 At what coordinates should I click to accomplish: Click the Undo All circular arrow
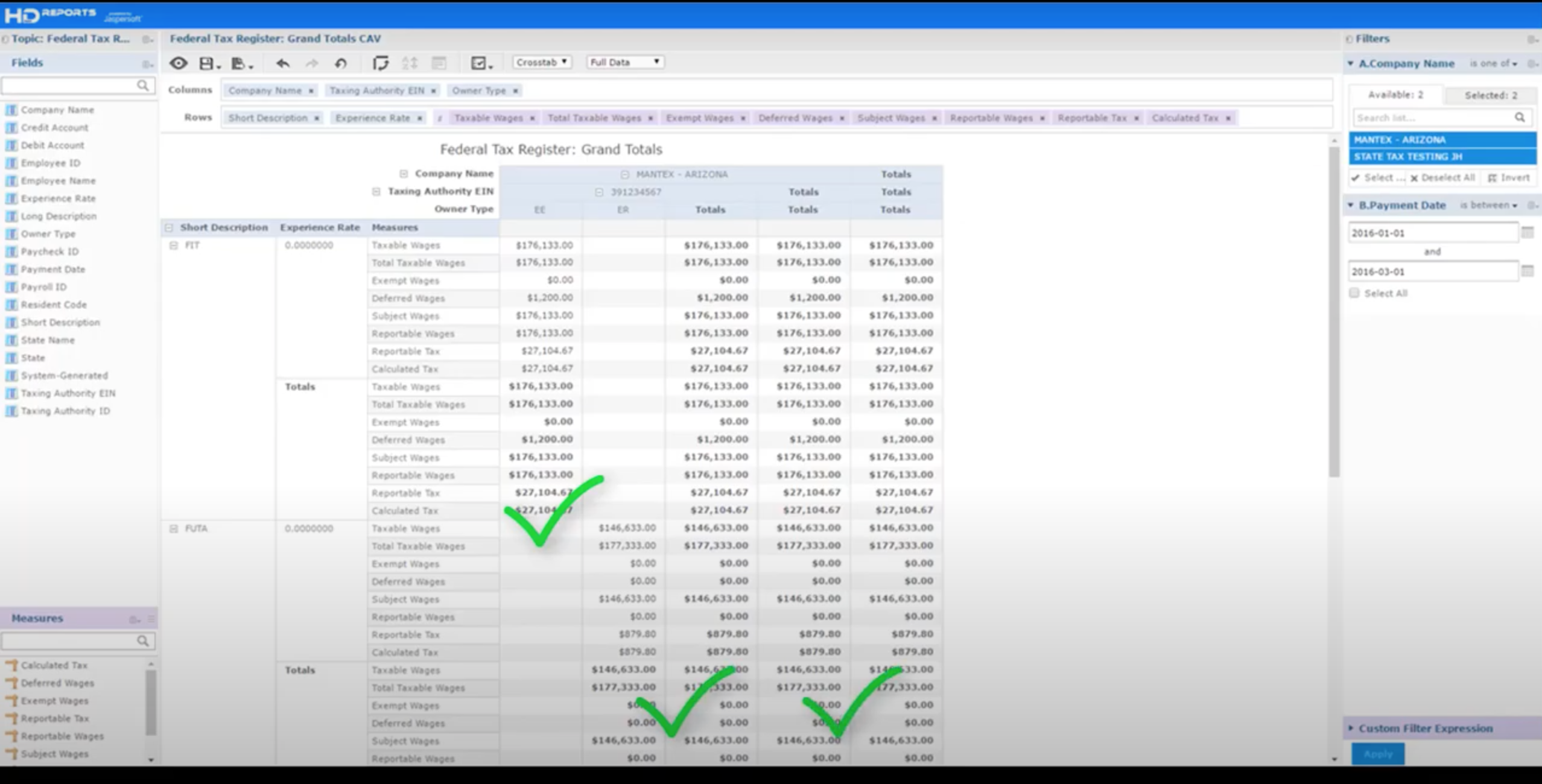coord(341,63)
